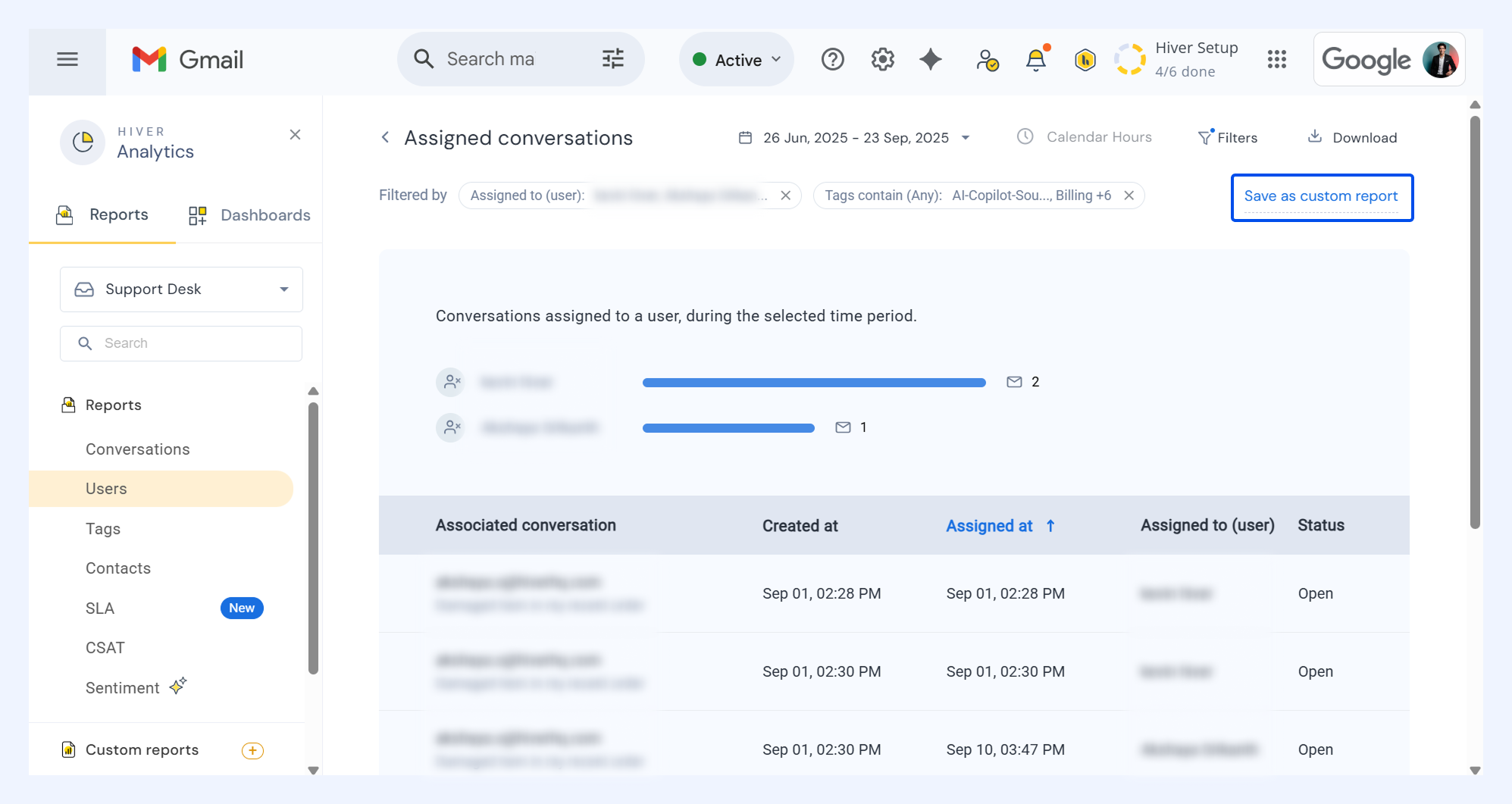Click the Gemini sparkle icon
Viewport: 1512px width, 804px height.
pos(931,59)
